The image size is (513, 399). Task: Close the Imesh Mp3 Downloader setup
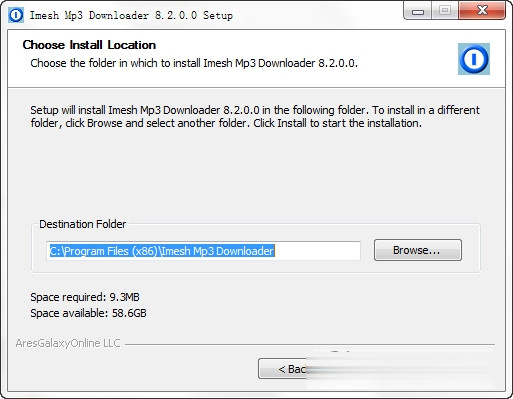[x=482, y=11]
